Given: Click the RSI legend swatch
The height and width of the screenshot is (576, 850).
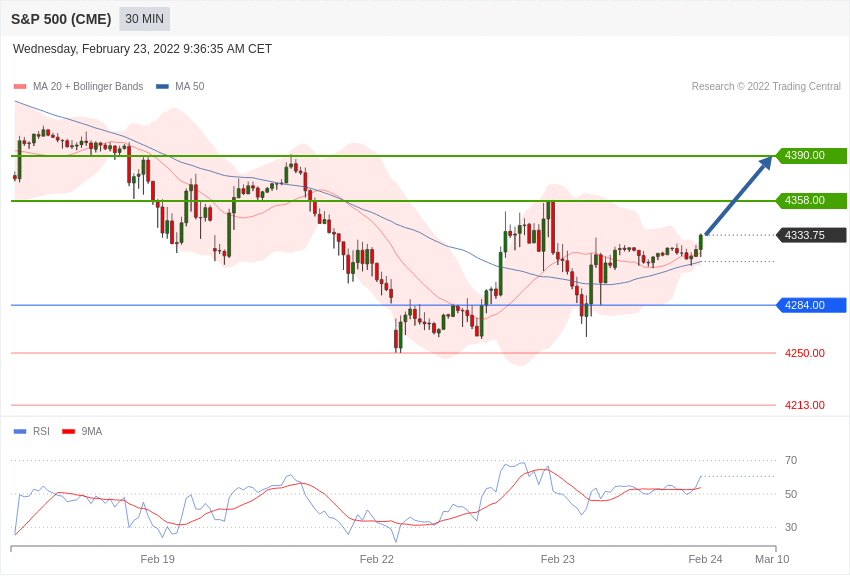Looking at the screenshot, I should tap(20, 432).
